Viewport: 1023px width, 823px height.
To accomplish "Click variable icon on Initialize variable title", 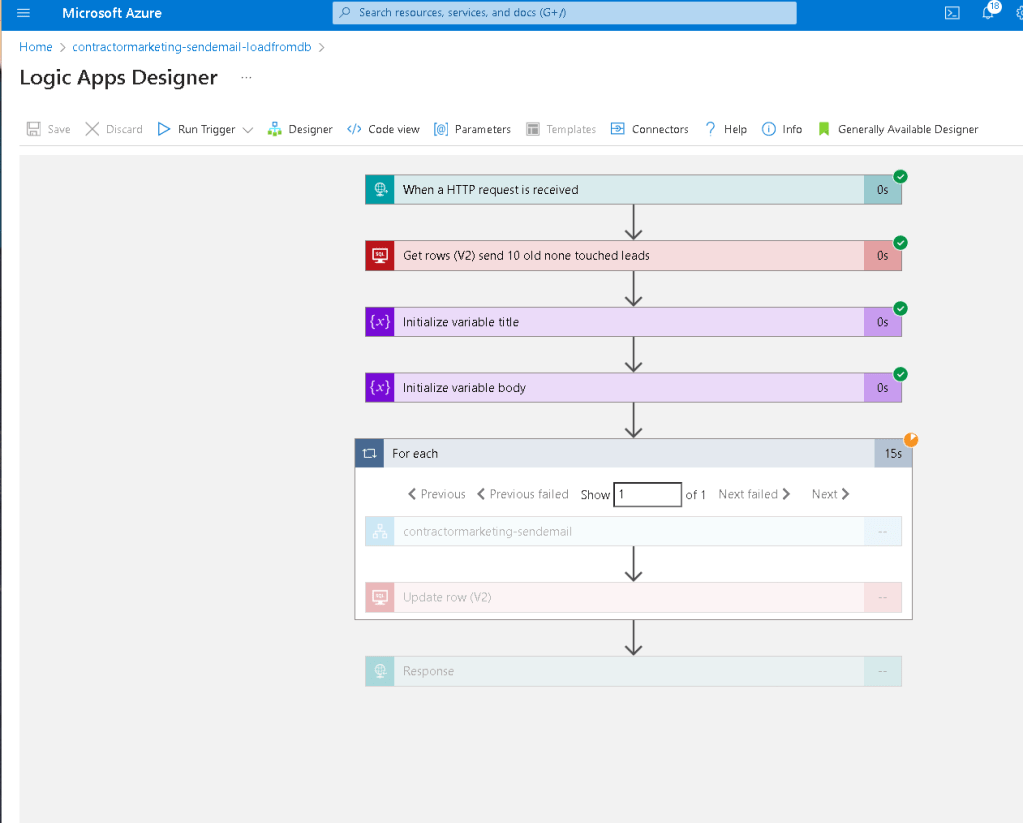I will [x=380, y=322].
